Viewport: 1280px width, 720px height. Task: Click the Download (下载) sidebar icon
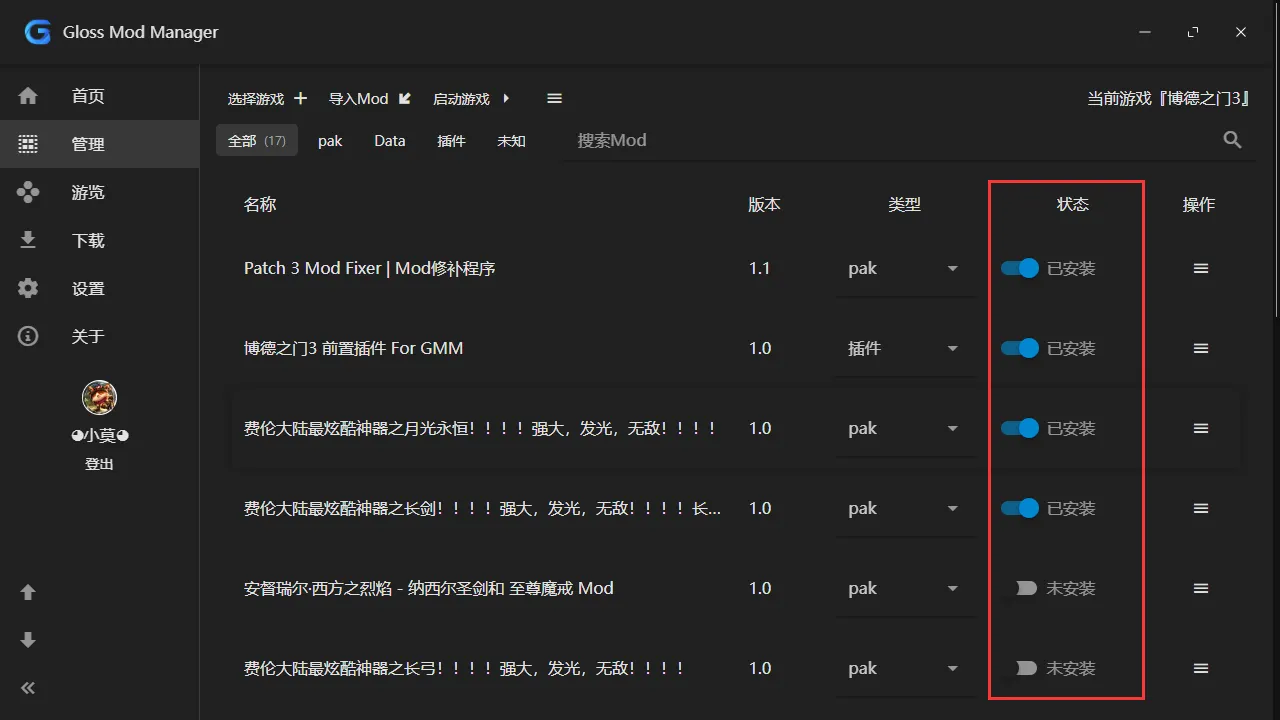(x=28, y=240)
